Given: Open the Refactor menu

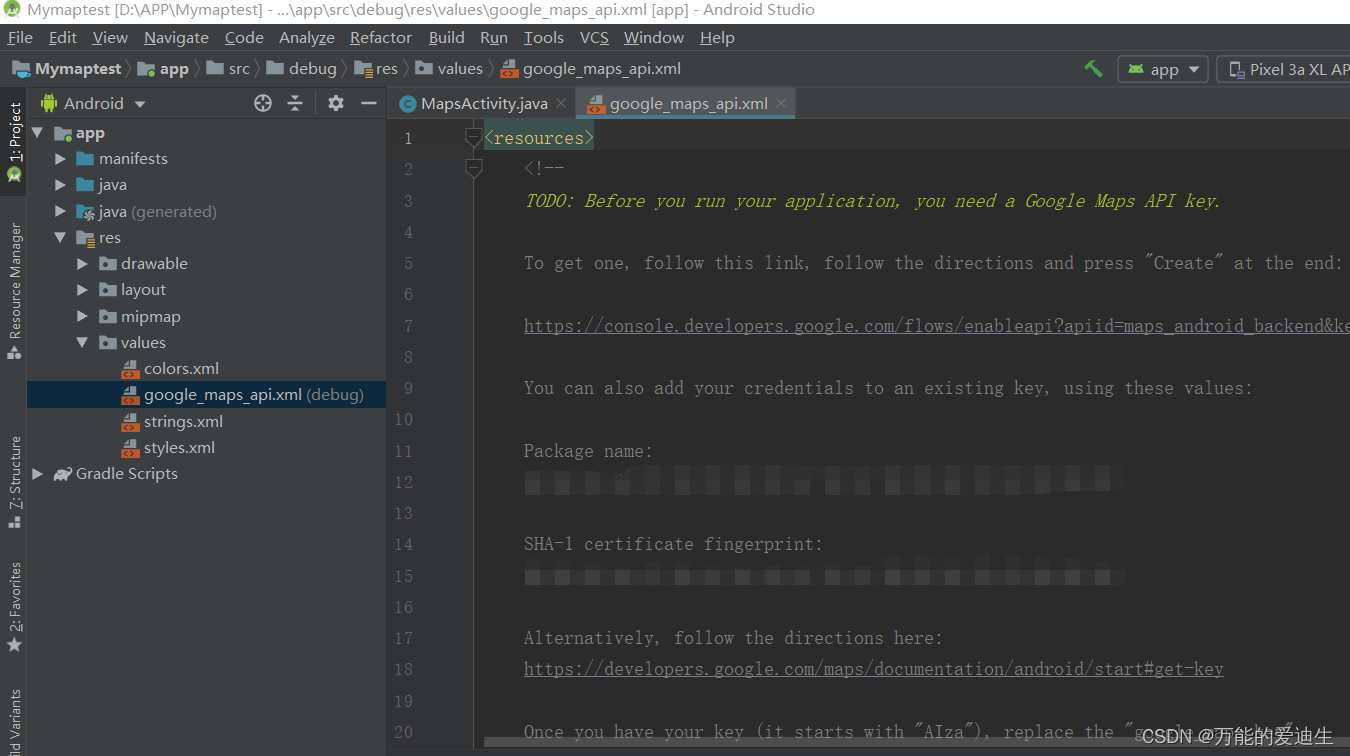Looking at the screenshot, I should coord(380,37).
